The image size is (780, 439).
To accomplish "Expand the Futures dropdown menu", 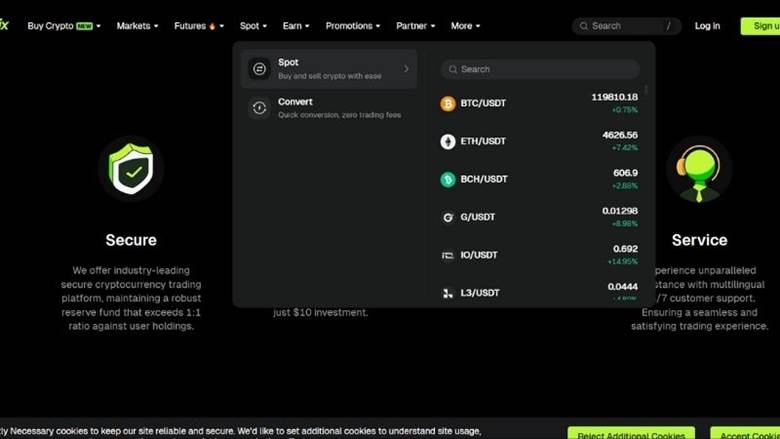I will click(x=199, y=26).
